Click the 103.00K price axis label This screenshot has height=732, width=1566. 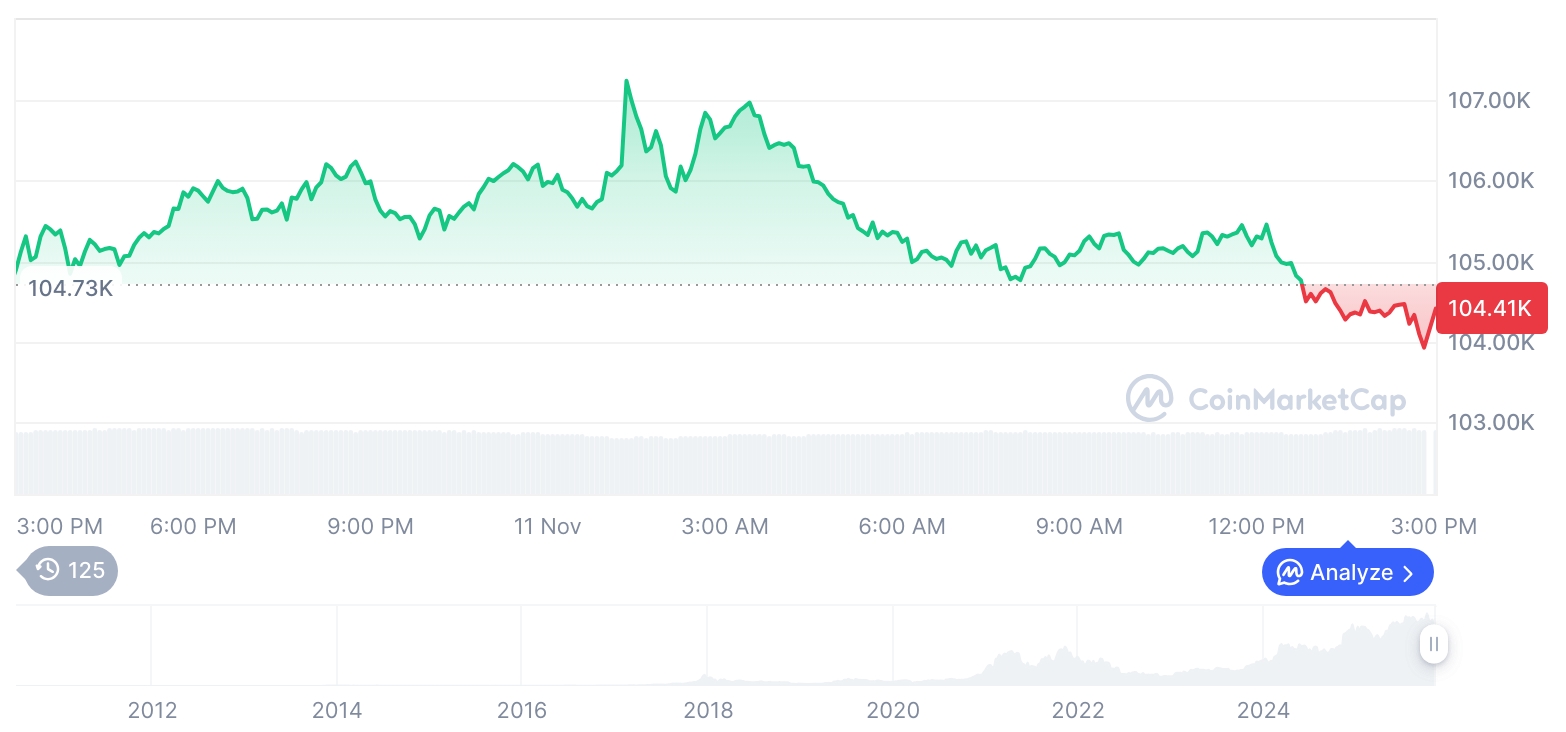[1490, 423]
